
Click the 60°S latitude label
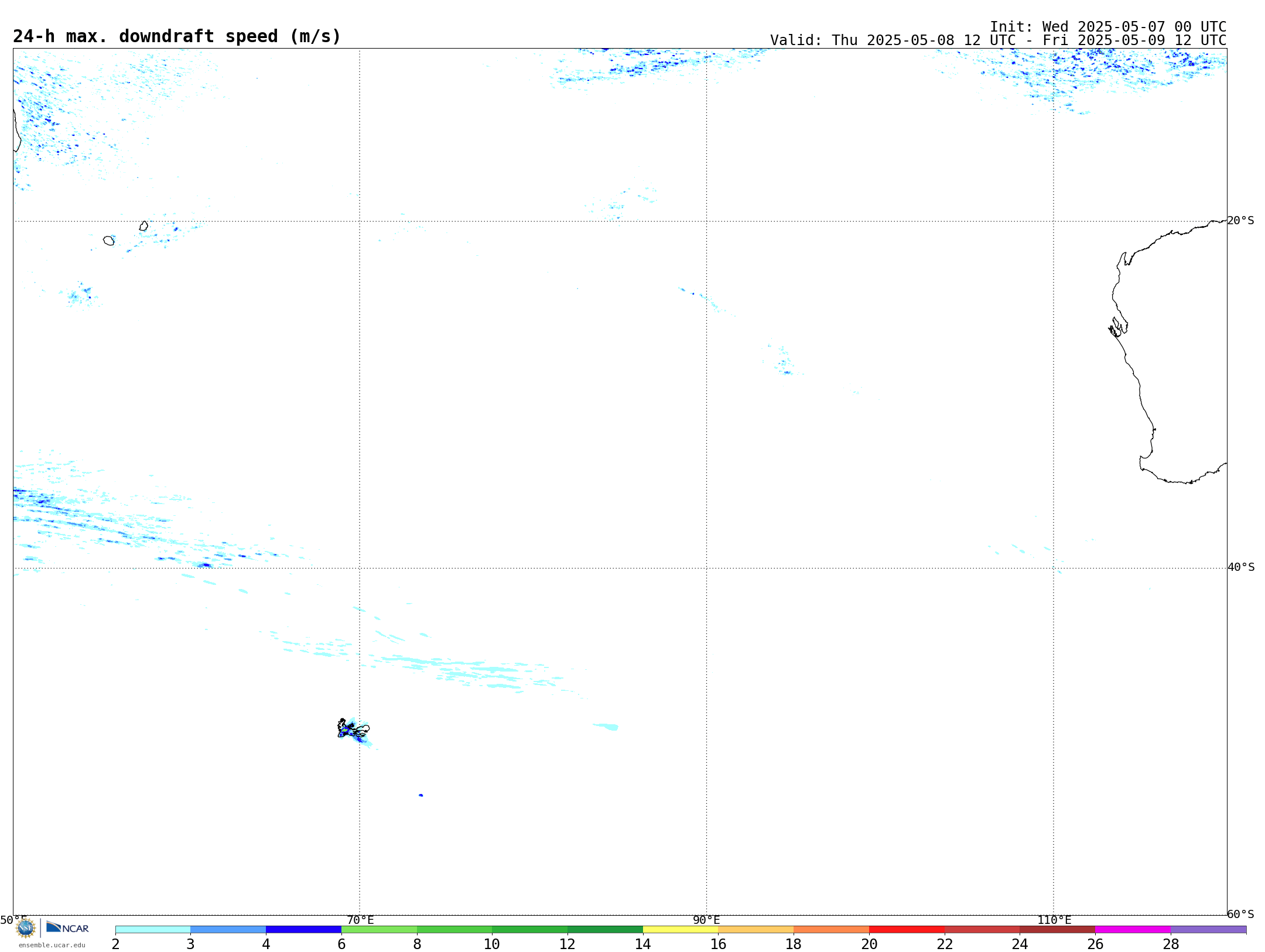point(1241,914)
